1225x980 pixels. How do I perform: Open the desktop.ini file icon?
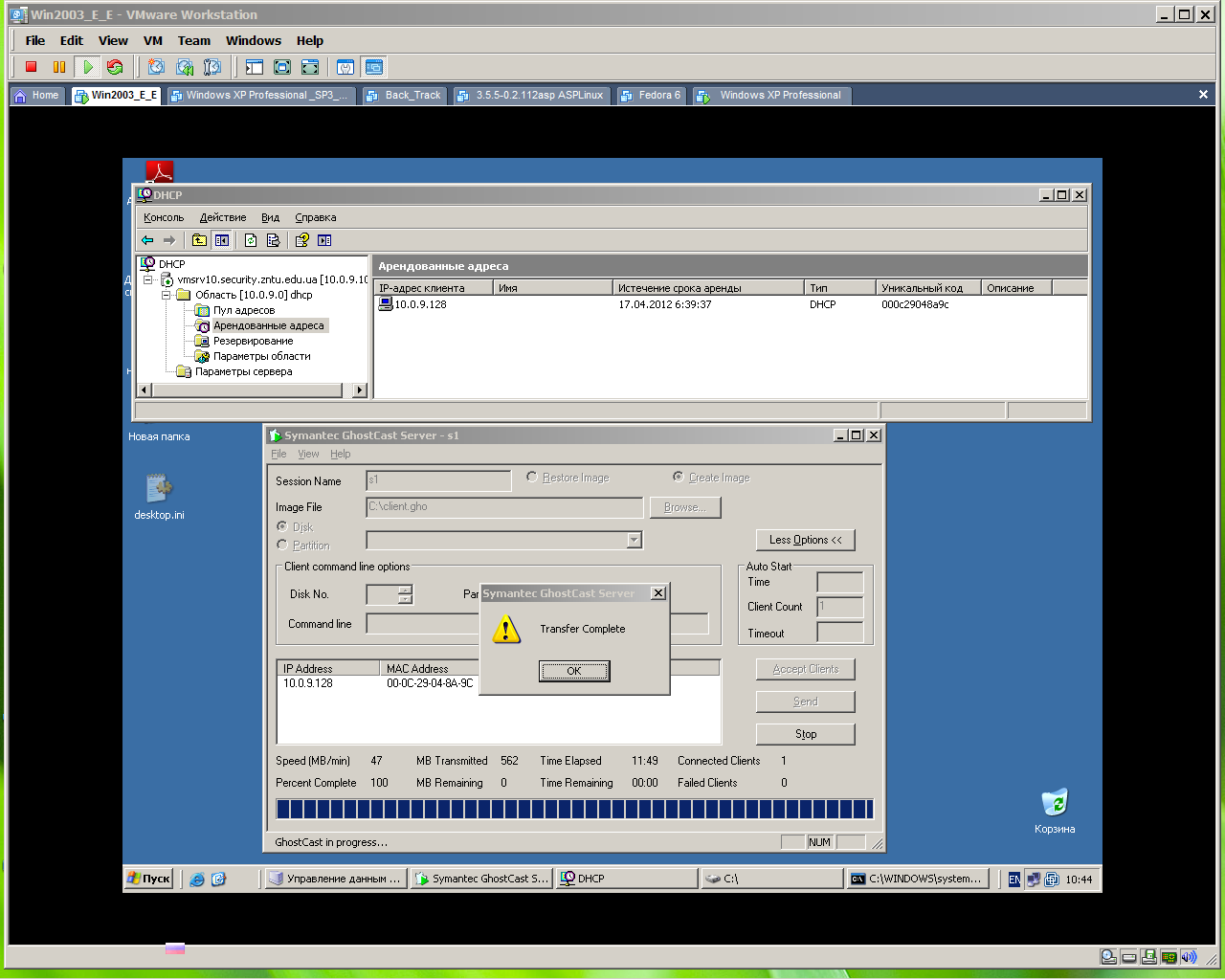(159, 496)
